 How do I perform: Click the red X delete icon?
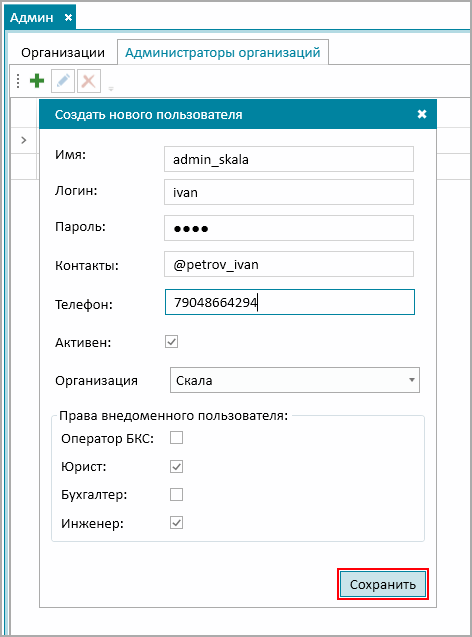pos(89,81)
